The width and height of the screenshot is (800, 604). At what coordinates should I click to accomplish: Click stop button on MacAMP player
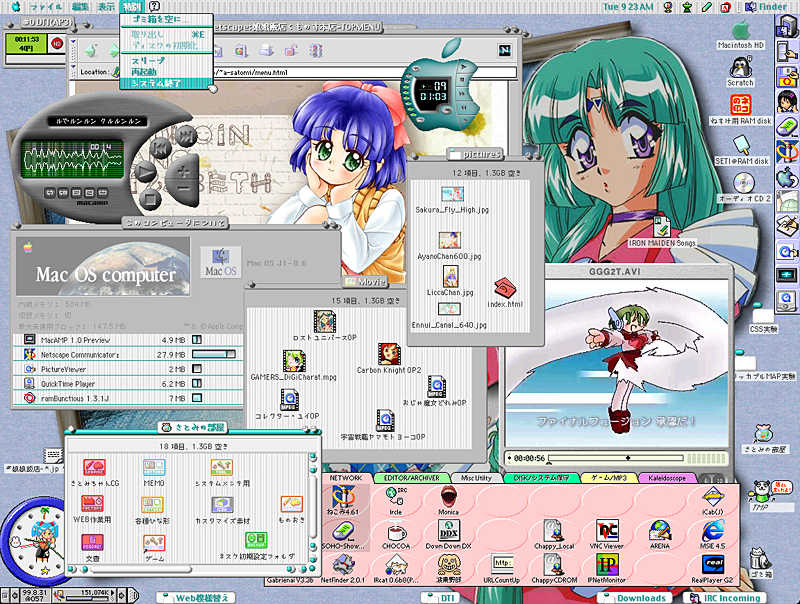click(x=150, y=197)
